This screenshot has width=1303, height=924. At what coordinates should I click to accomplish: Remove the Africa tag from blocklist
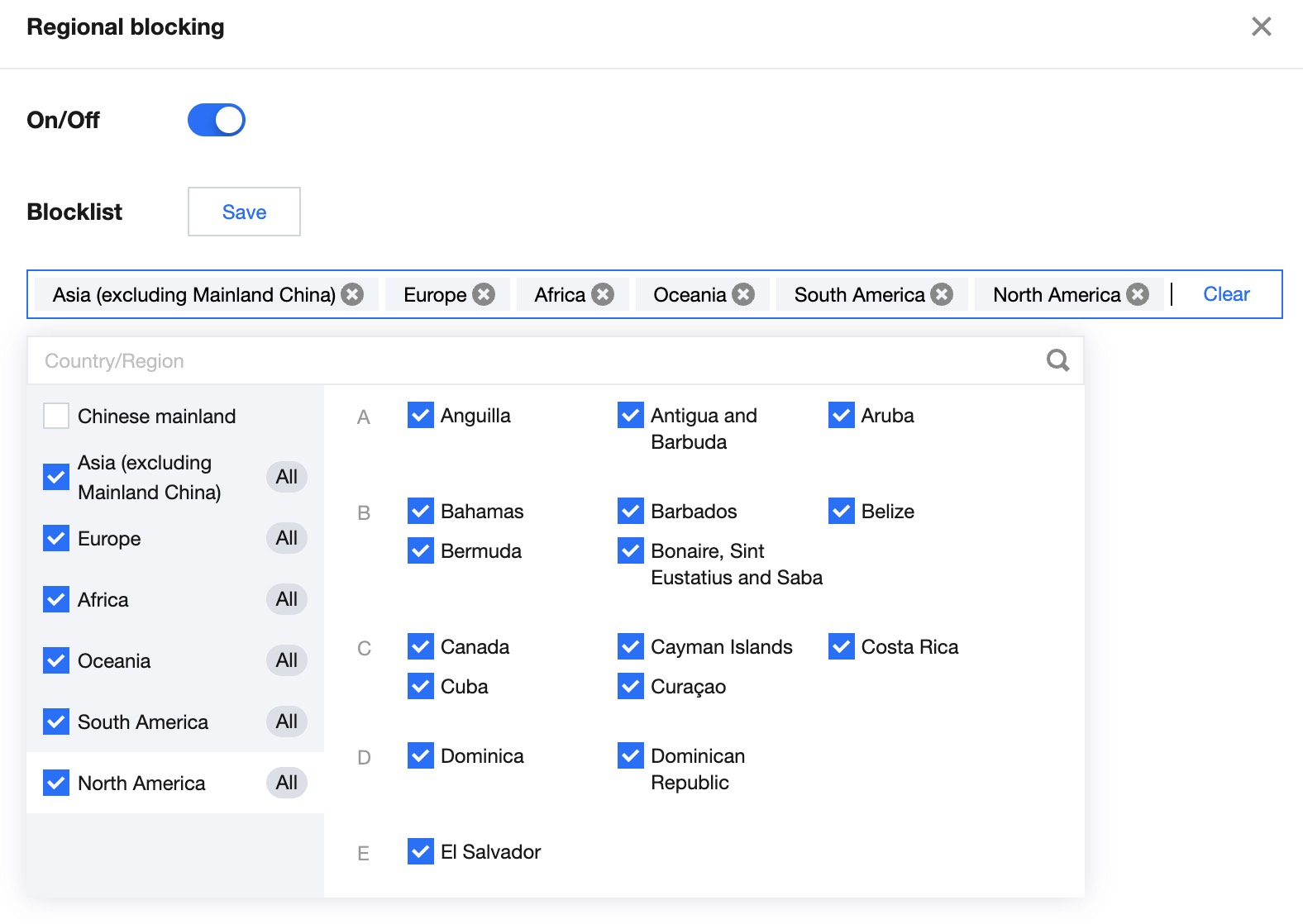603,294
